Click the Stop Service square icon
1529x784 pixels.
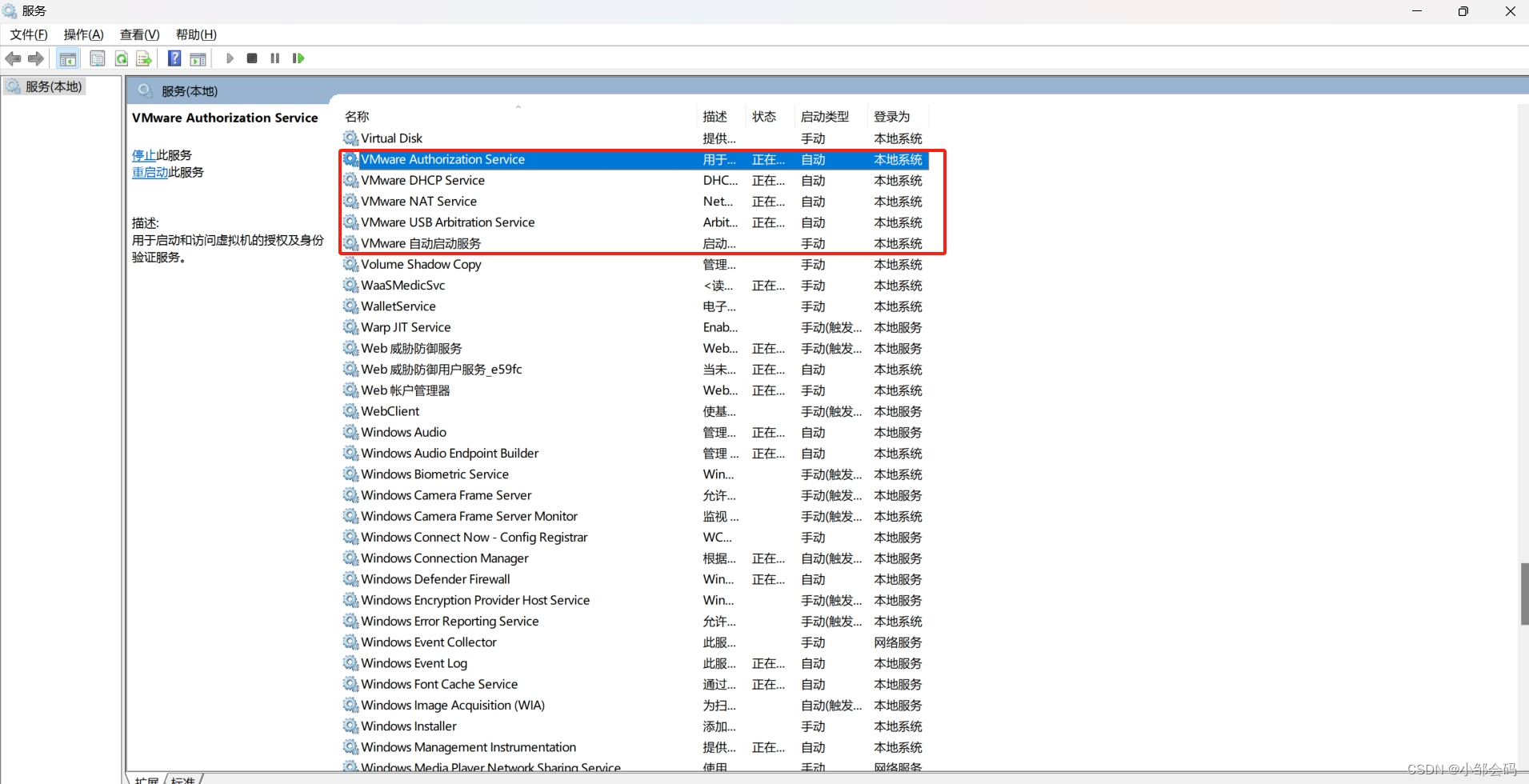pos(252,58)
